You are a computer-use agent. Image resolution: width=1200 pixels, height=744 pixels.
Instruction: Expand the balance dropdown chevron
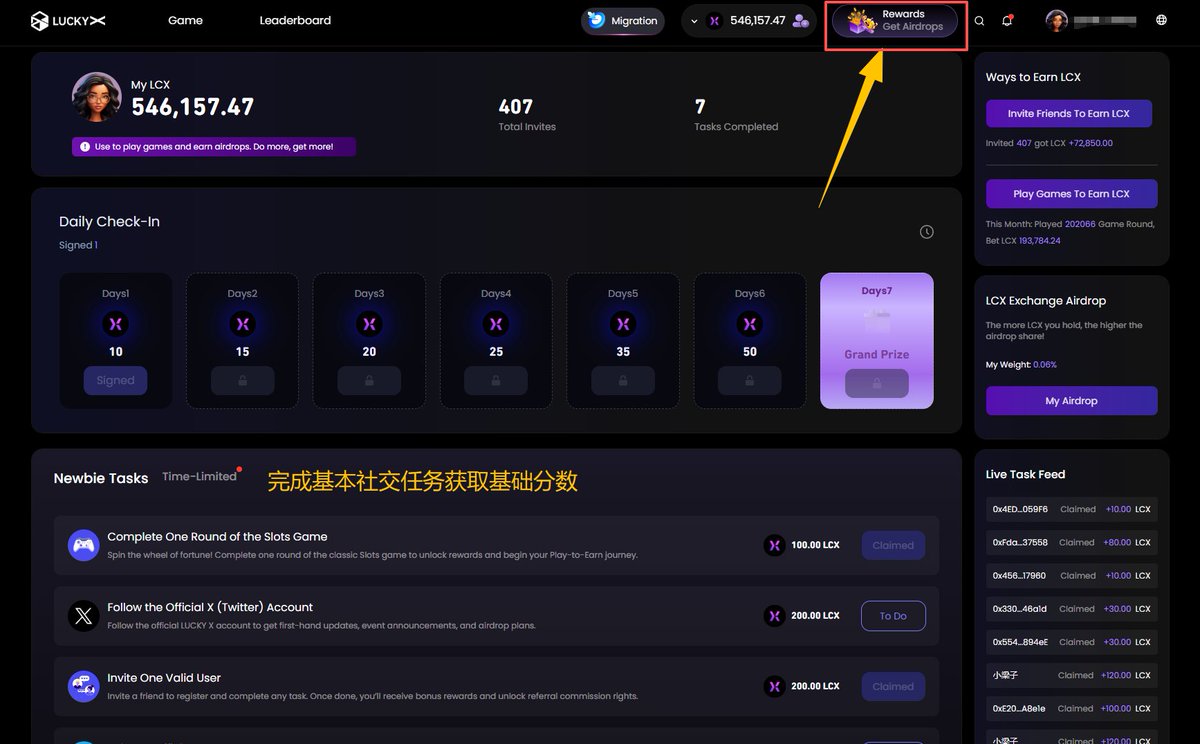(694, 21)
